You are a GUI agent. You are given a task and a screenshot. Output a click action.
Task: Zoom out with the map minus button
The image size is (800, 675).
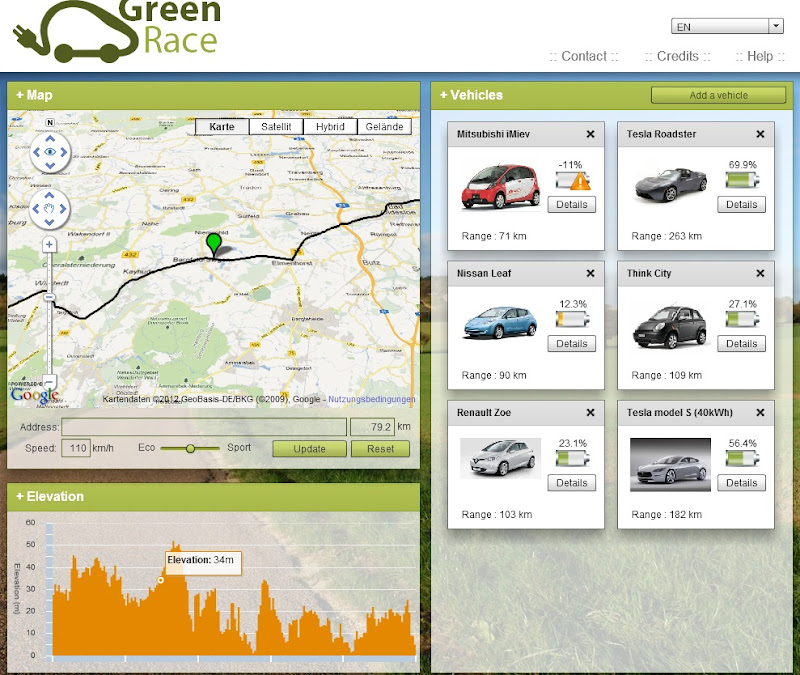(x=49, y=381)
